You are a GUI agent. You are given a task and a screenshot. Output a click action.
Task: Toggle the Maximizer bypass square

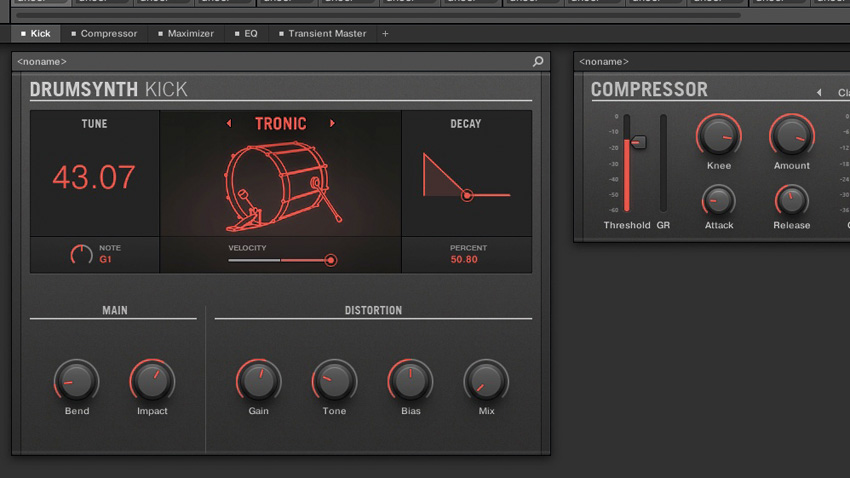160,34
